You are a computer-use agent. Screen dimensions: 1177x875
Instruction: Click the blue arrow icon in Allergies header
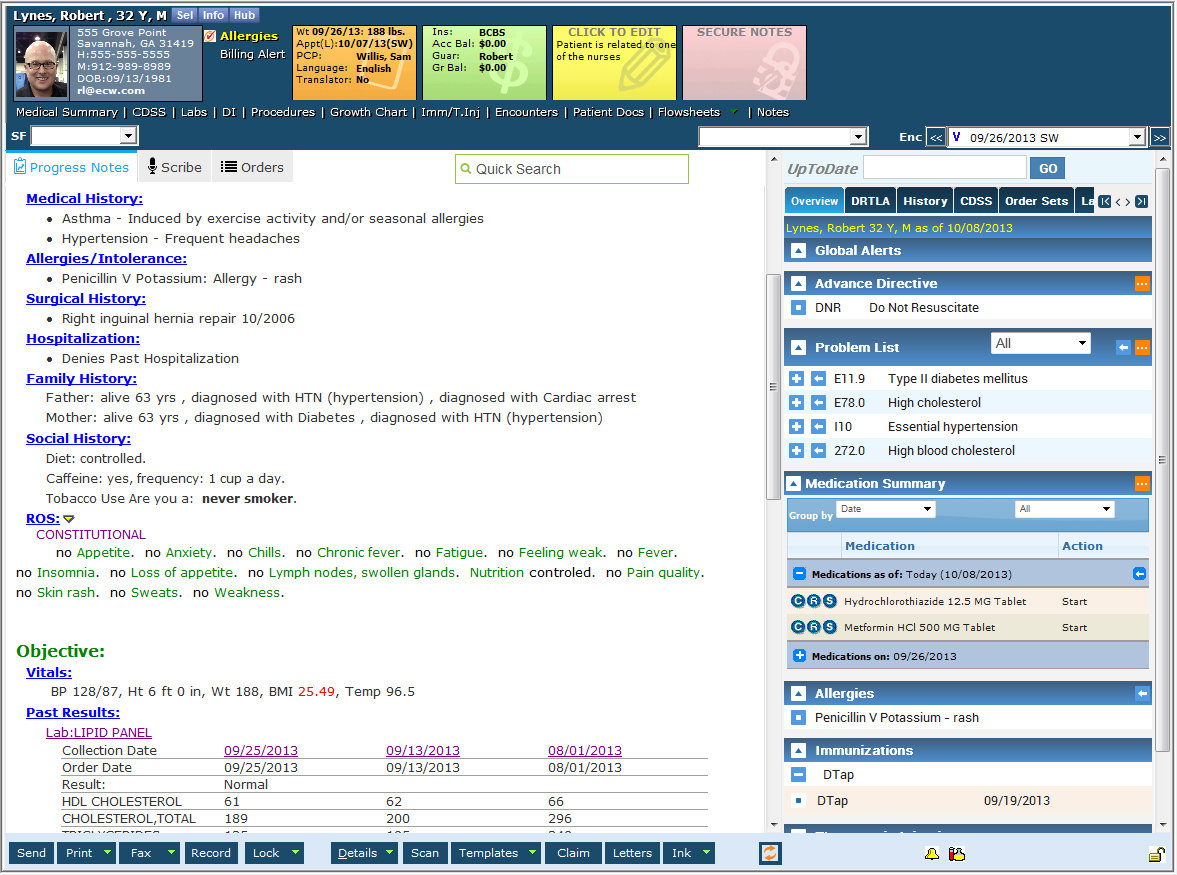(x=1142, y=693)
